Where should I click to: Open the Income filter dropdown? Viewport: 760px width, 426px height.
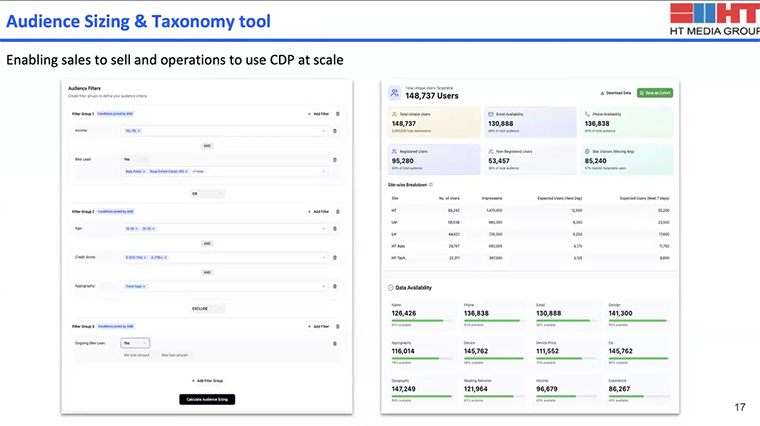coord(224,131)
